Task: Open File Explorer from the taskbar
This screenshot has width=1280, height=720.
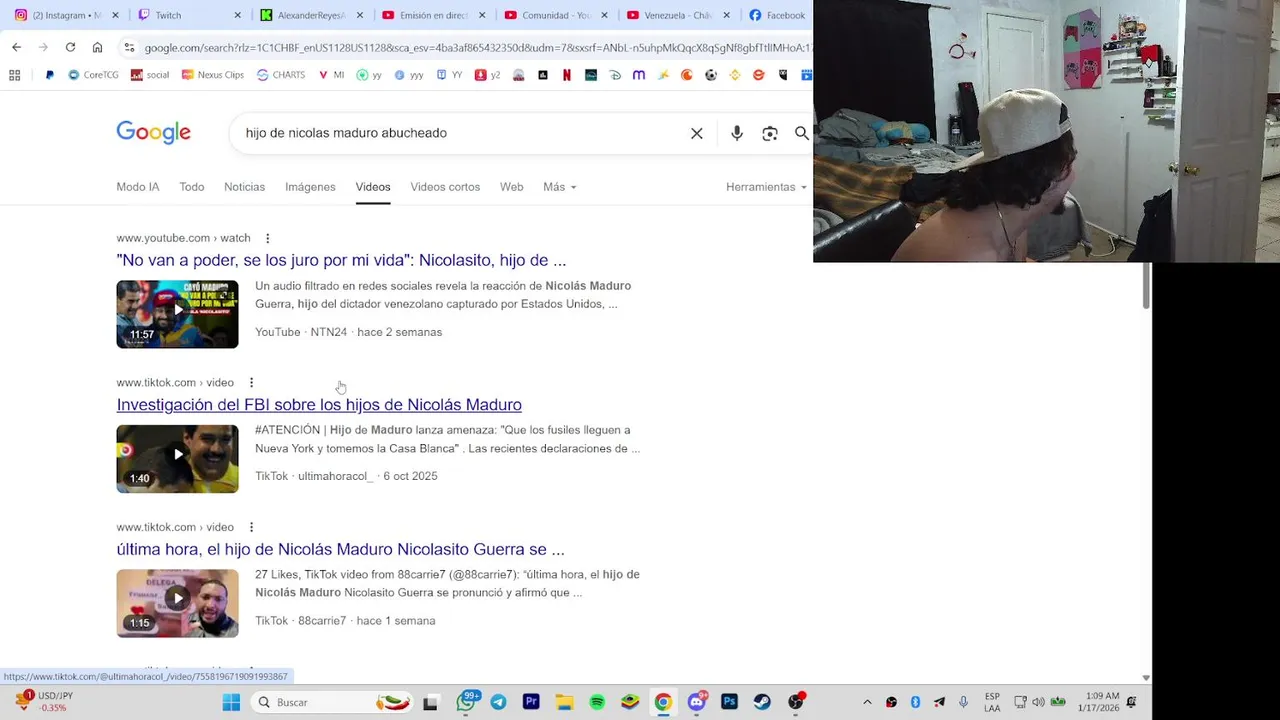Action: point(564,702)
